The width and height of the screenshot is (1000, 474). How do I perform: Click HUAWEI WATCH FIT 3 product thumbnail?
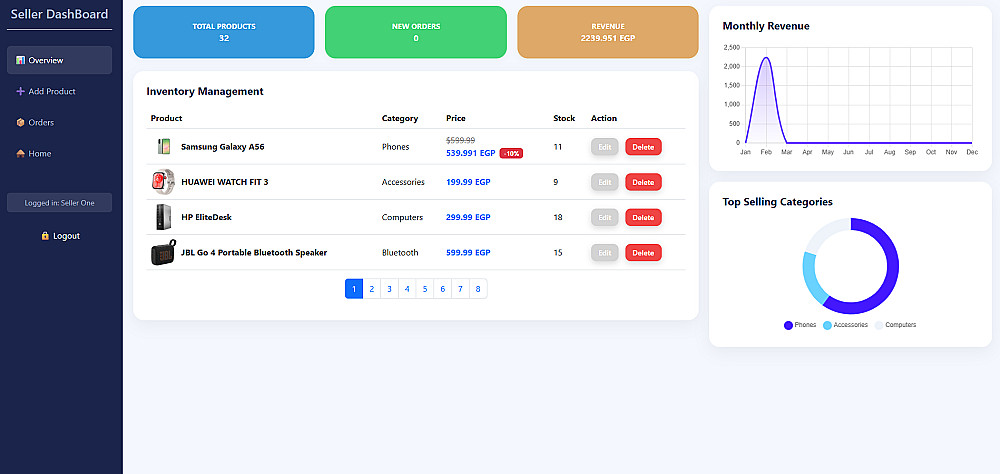[x=162, y=182]
